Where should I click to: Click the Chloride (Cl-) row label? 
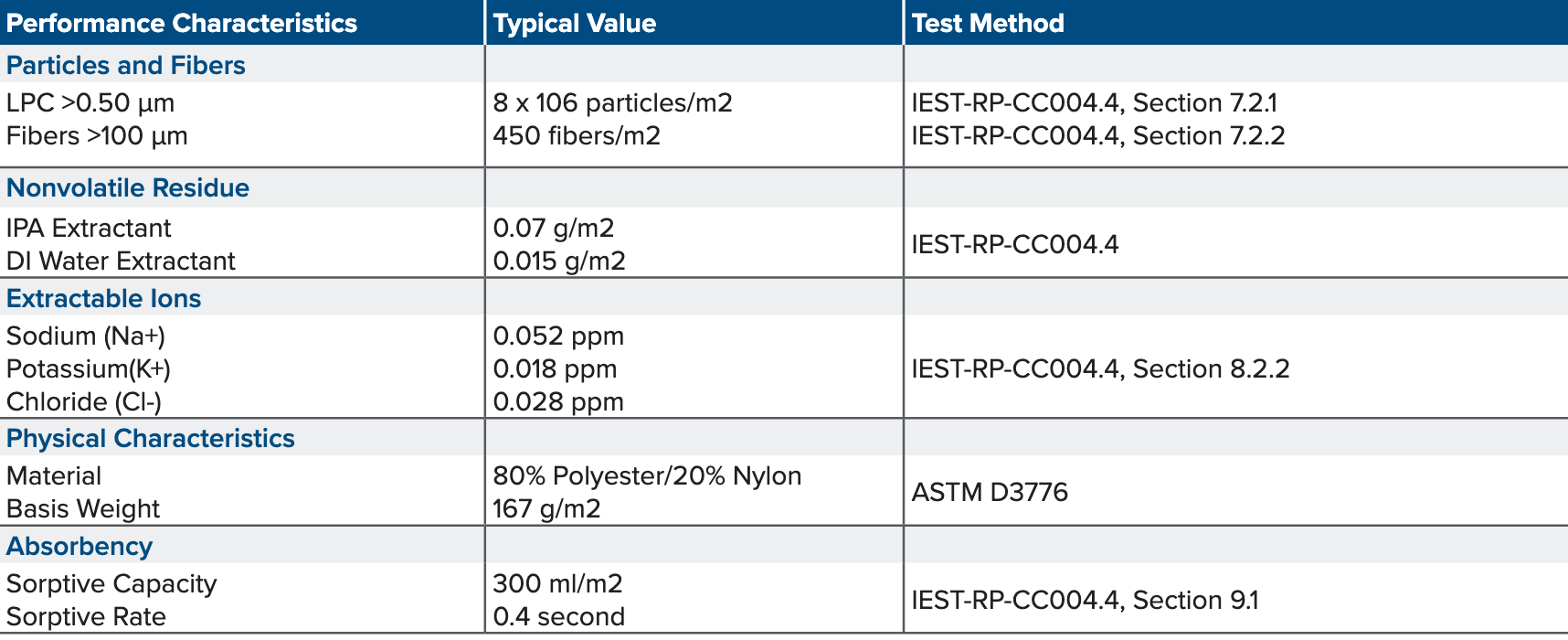click(84, 401)
